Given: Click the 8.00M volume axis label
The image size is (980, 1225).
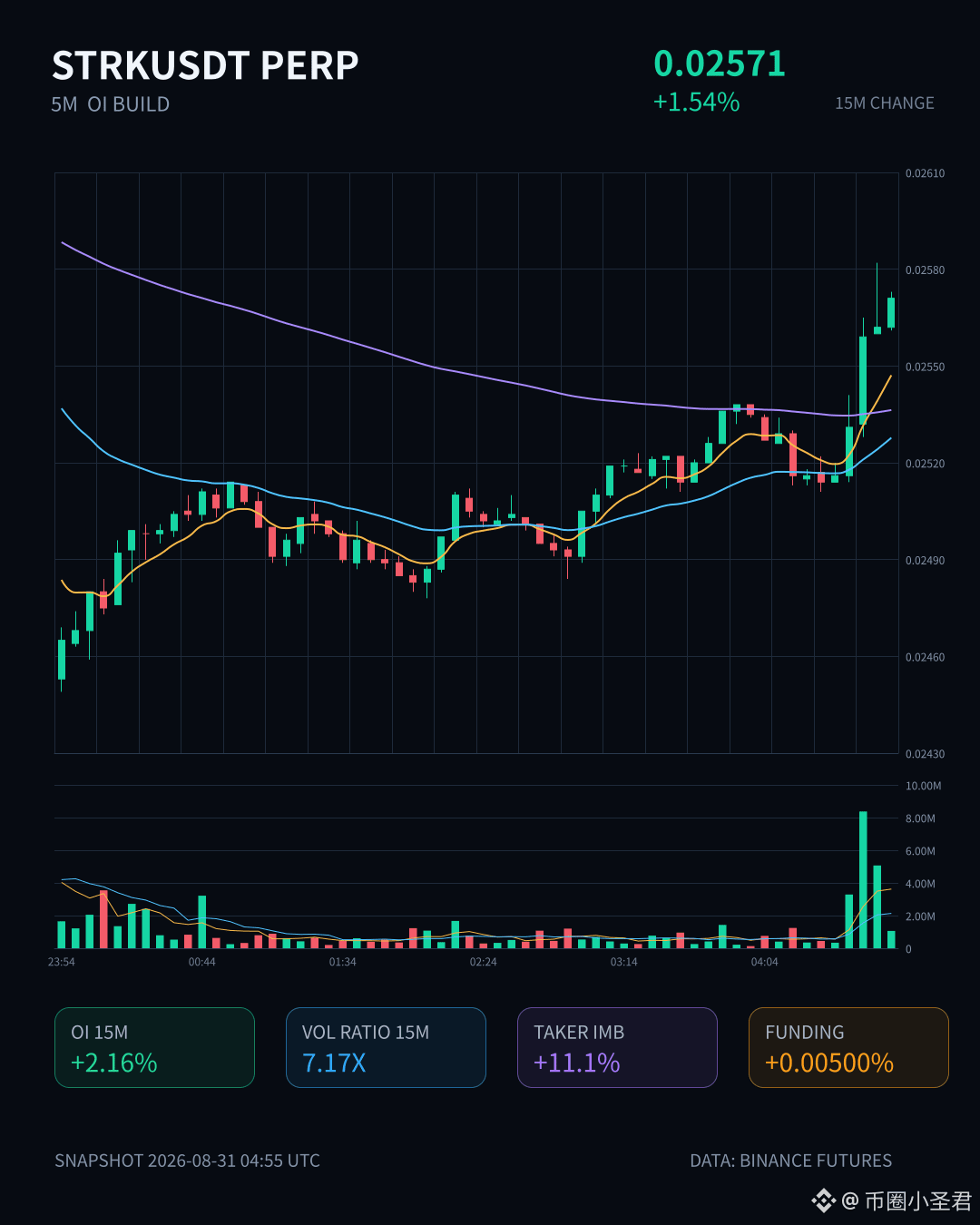Looking at the screenshot, I should [920, 818].
